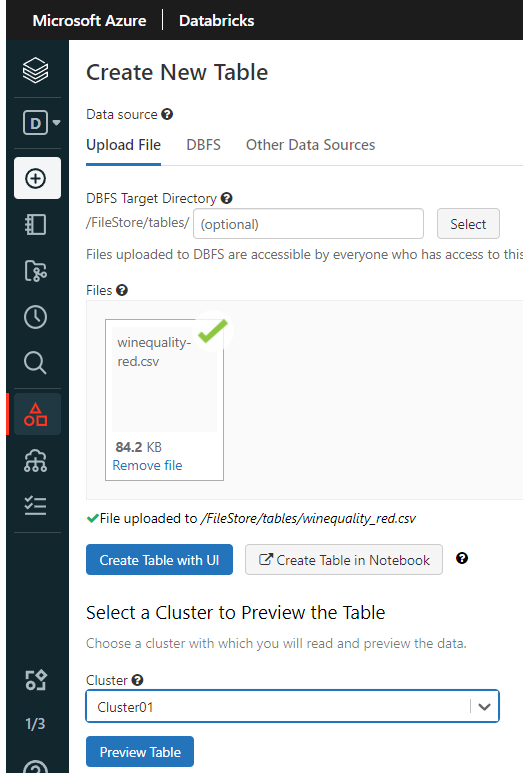Open the Recents clock icon

pos(35,316)
